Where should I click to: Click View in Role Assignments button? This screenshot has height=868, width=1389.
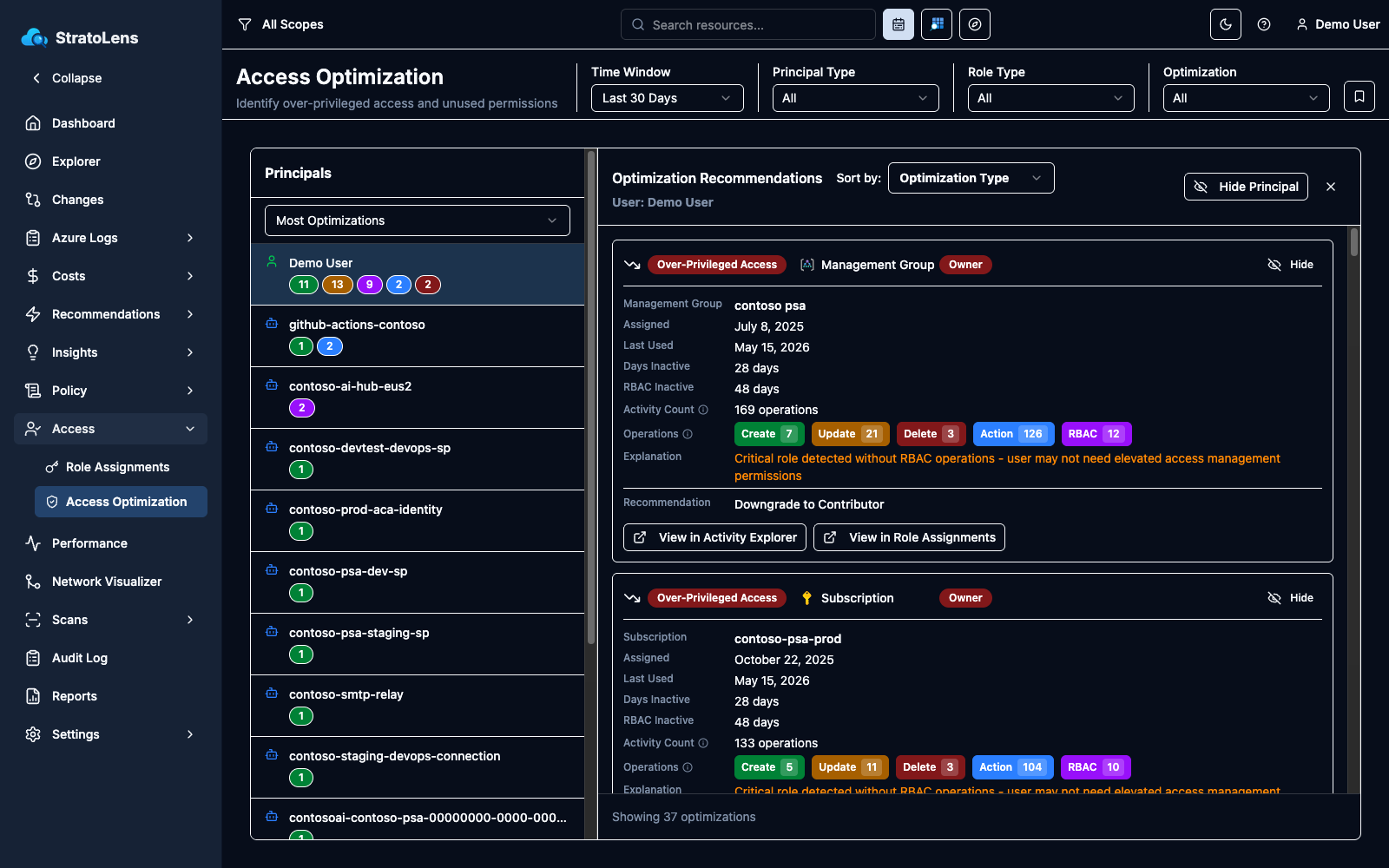click(x=909, y=537)
